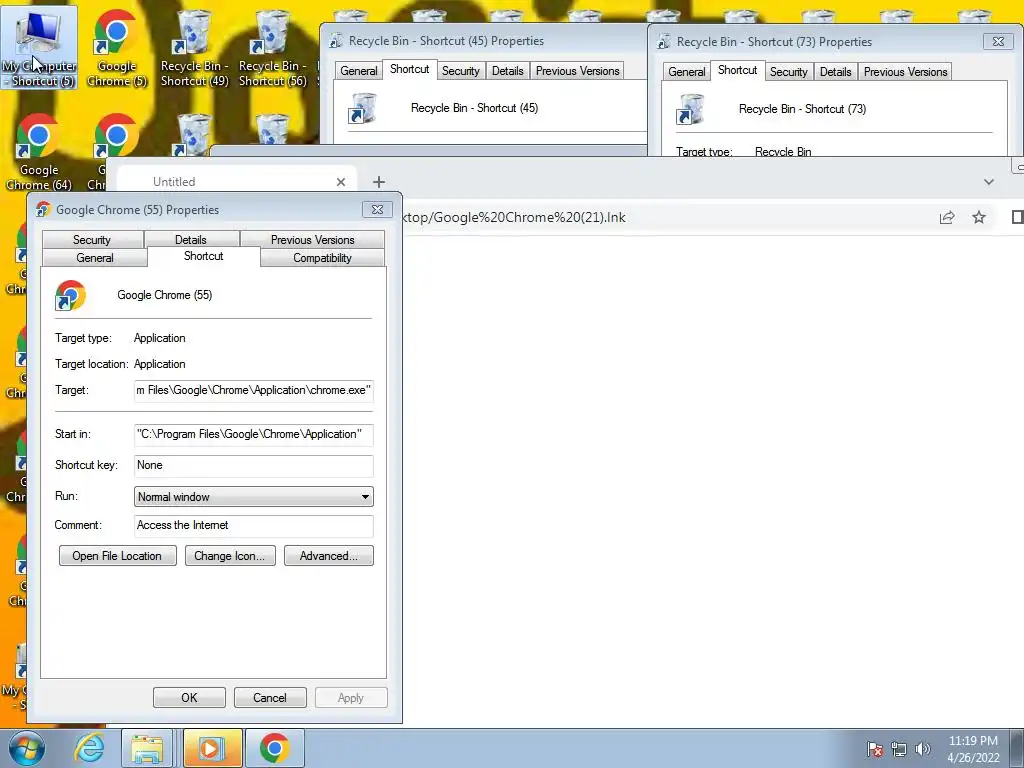
Task: Confirm with the OK button
Action: coord(189,697)
